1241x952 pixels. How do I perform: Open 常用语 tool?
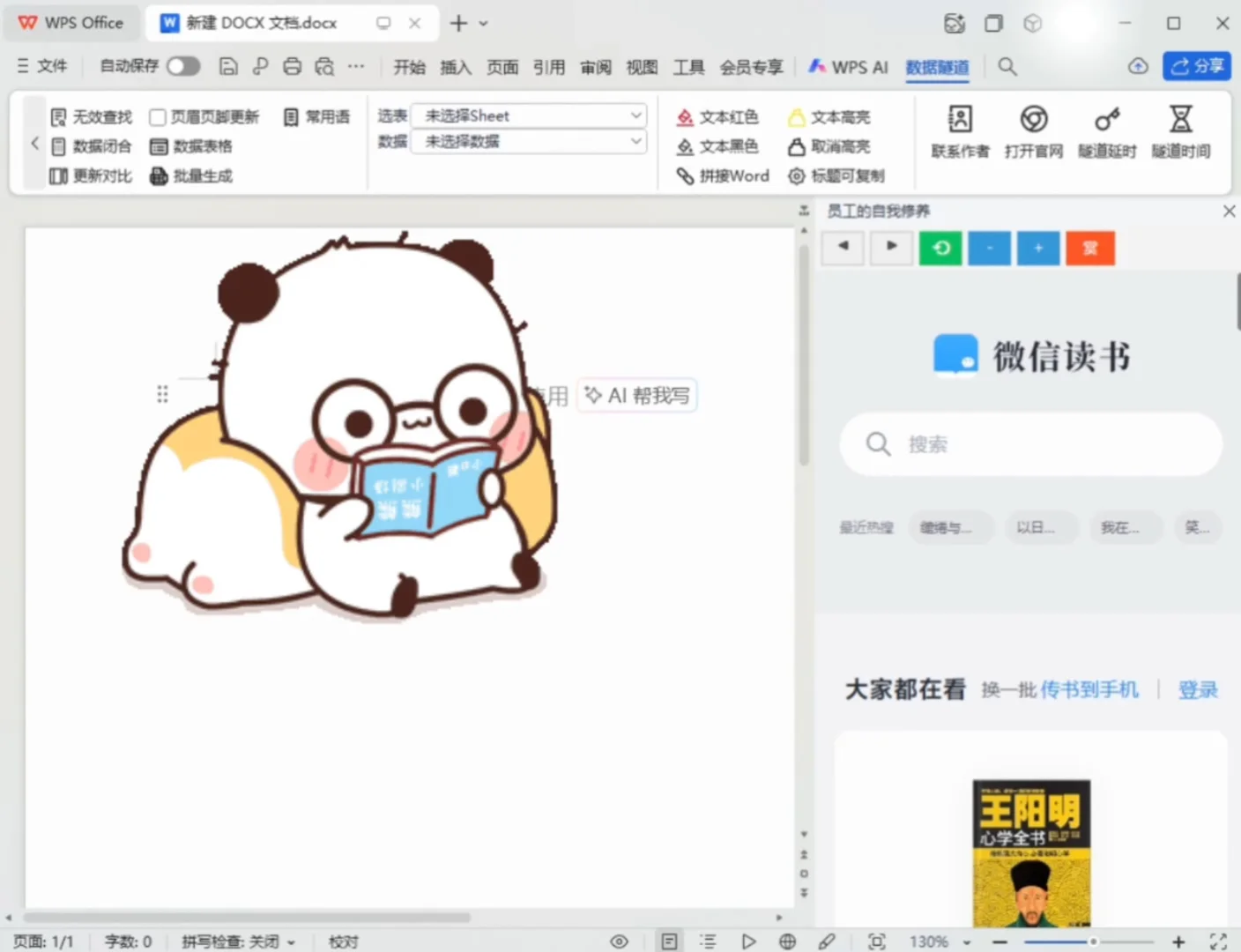click(x=316, y=116)
